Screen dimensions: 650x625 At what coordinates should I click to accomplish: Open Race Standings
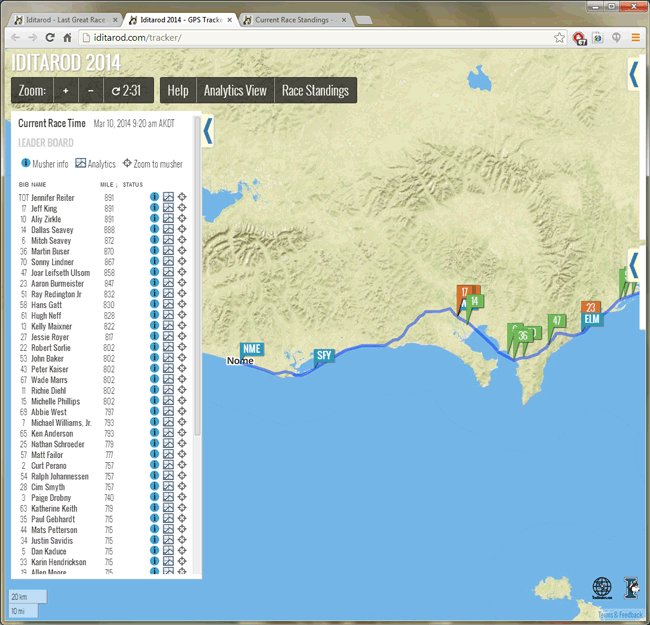(315, 90)
